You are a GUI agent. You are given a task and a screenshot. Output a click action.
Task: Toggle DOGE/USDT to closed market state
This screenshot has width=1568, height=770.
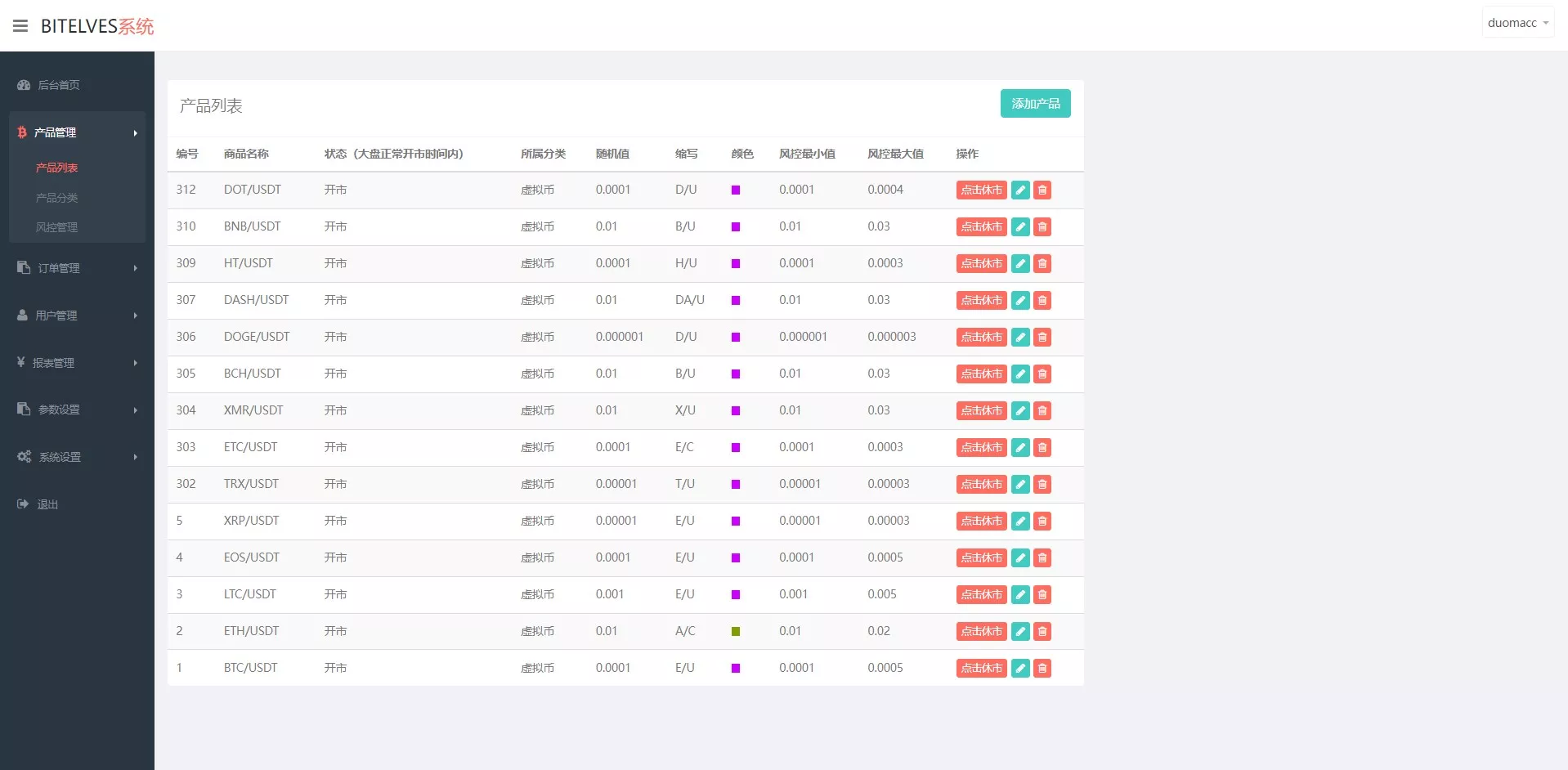point(981,337)
